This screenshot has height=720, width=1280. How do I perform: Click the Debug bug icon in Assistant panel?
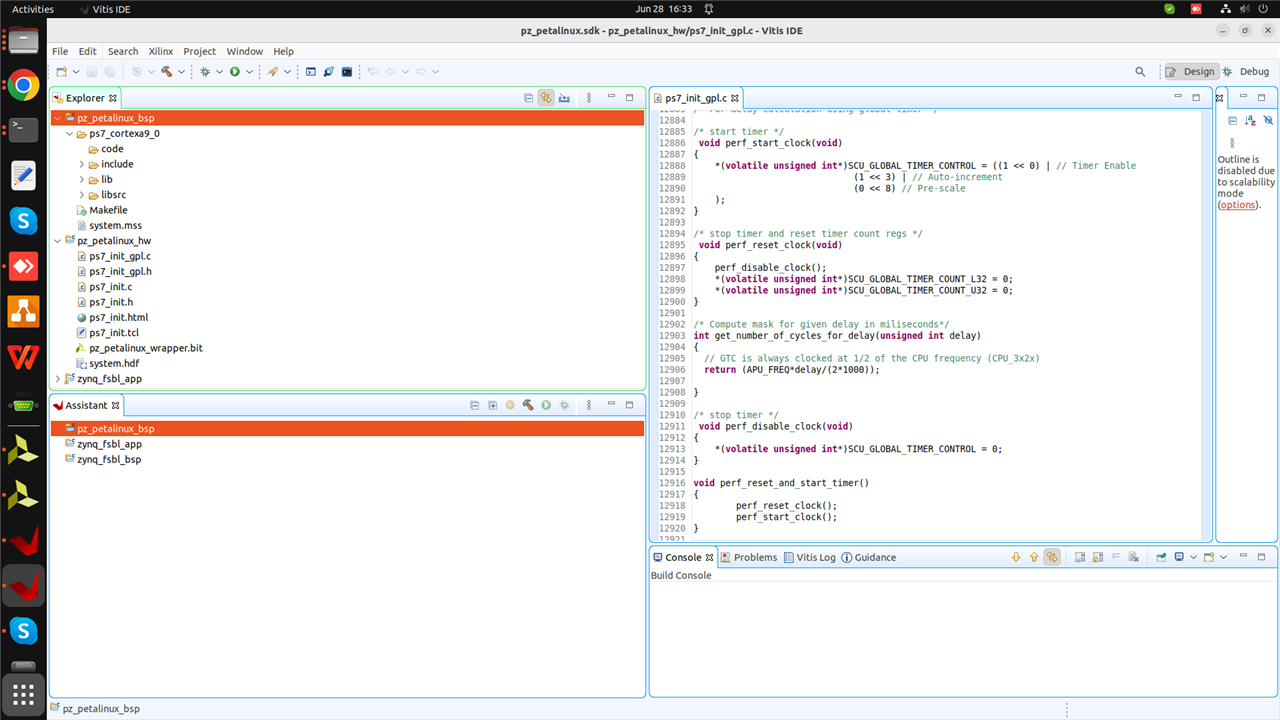coord(565,405)
